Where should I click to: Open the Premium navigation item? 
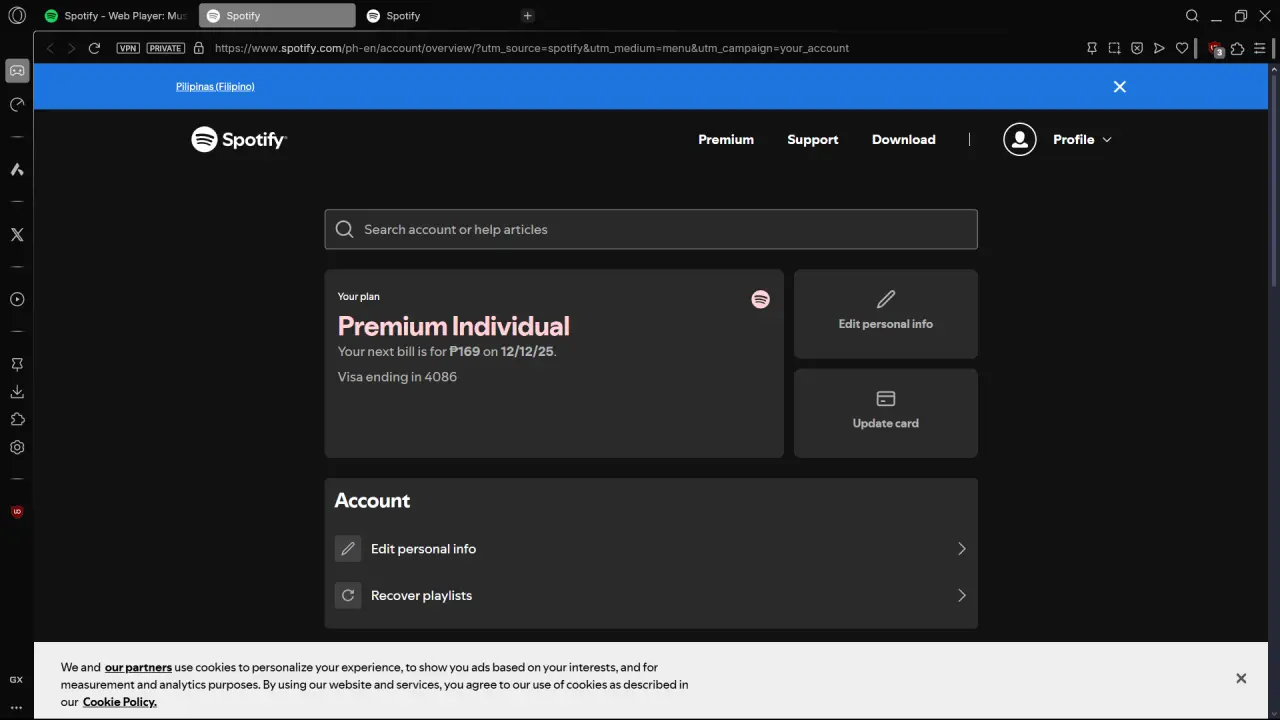coord(726,140)
